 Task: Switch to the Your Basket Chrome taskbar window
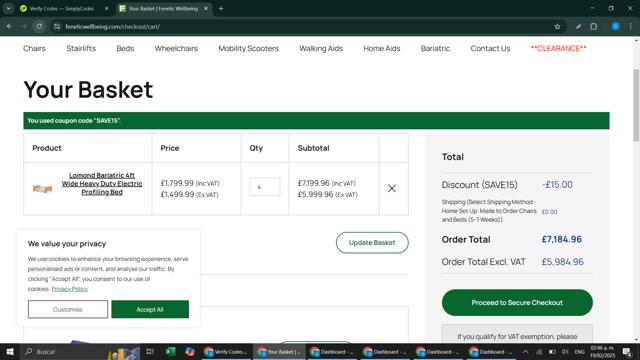279,351
